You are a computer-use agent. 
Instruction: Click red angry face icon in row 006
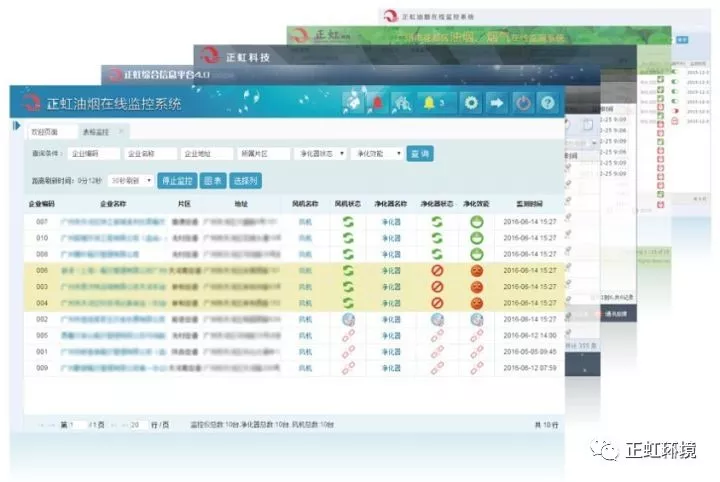[x=477, y=271]
